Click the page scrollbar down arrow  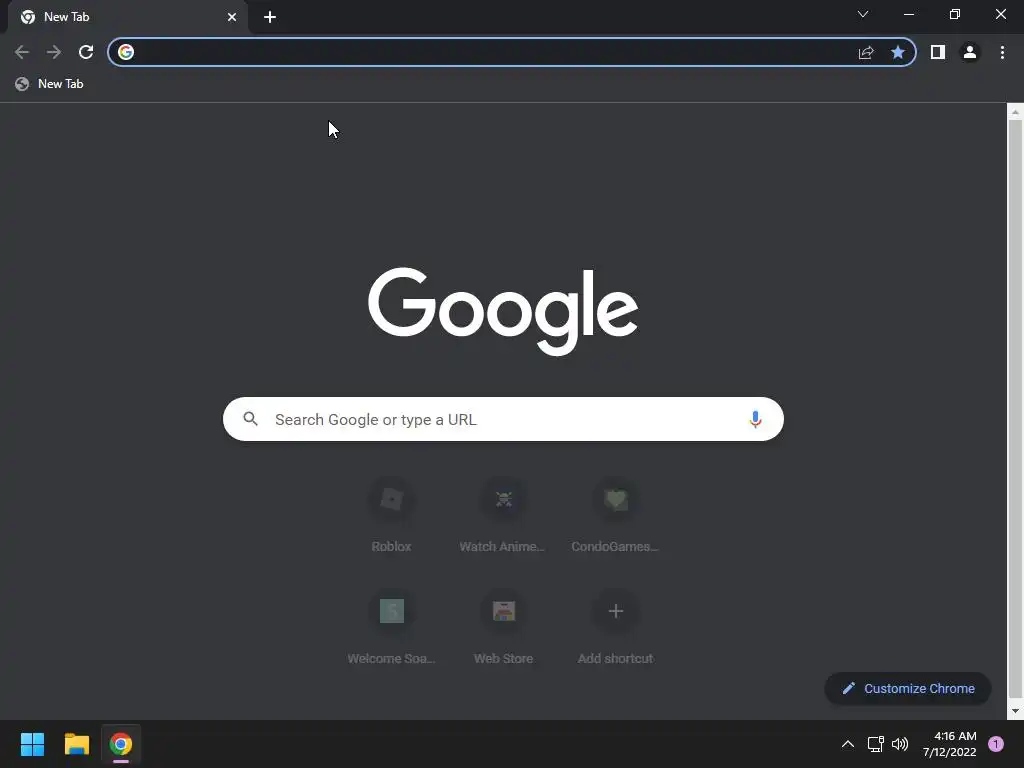point(1015,711)
